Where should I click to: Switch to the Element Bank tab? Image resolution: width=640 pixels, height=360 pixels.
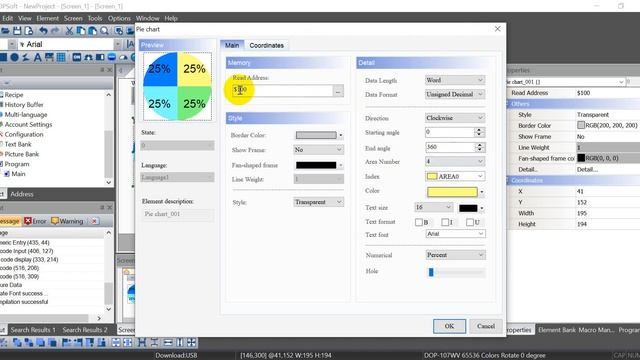click(556, 330)
